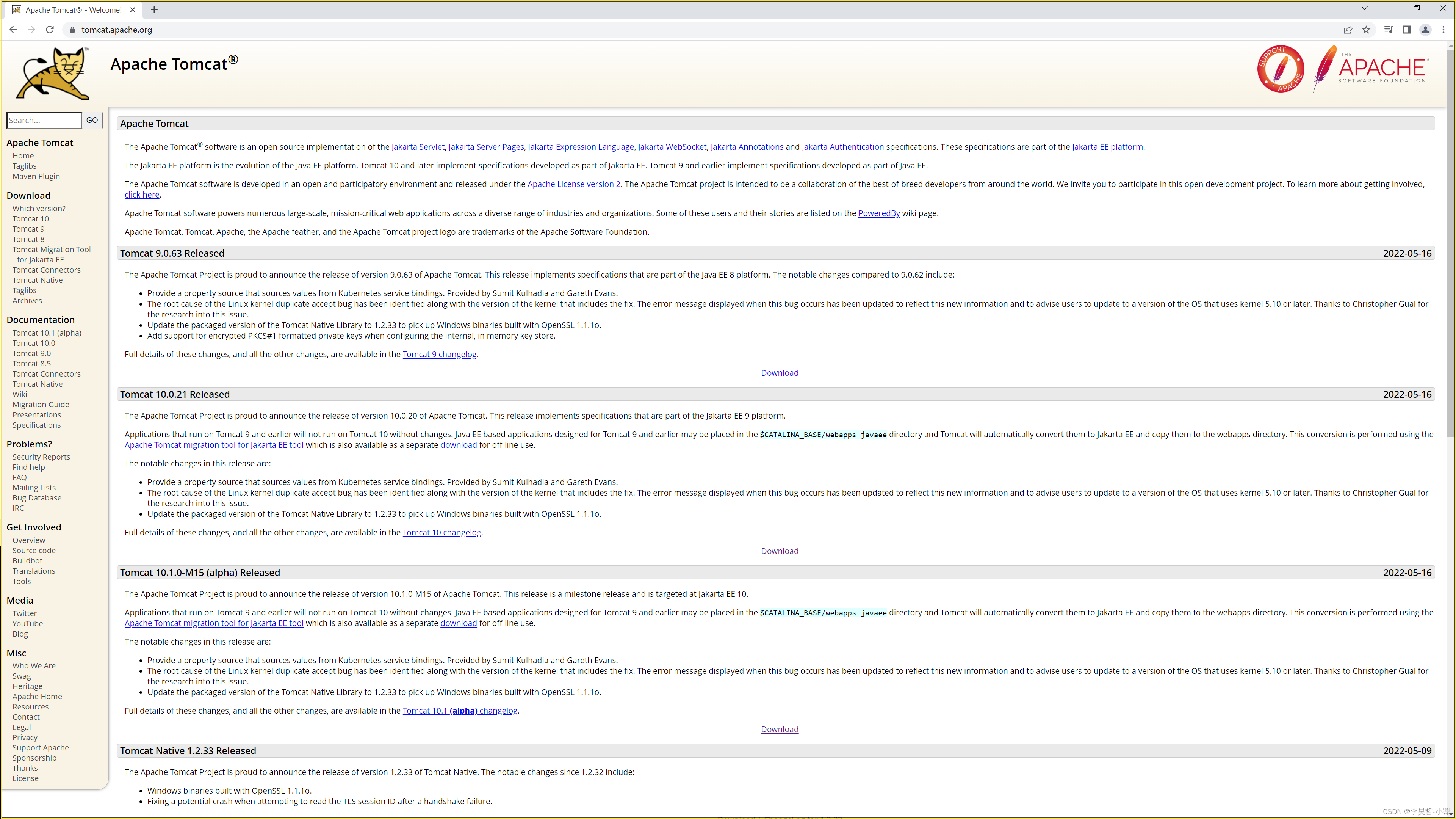Click inside the Search input field
Screen dimensions: 1456x819
[44, 120]
